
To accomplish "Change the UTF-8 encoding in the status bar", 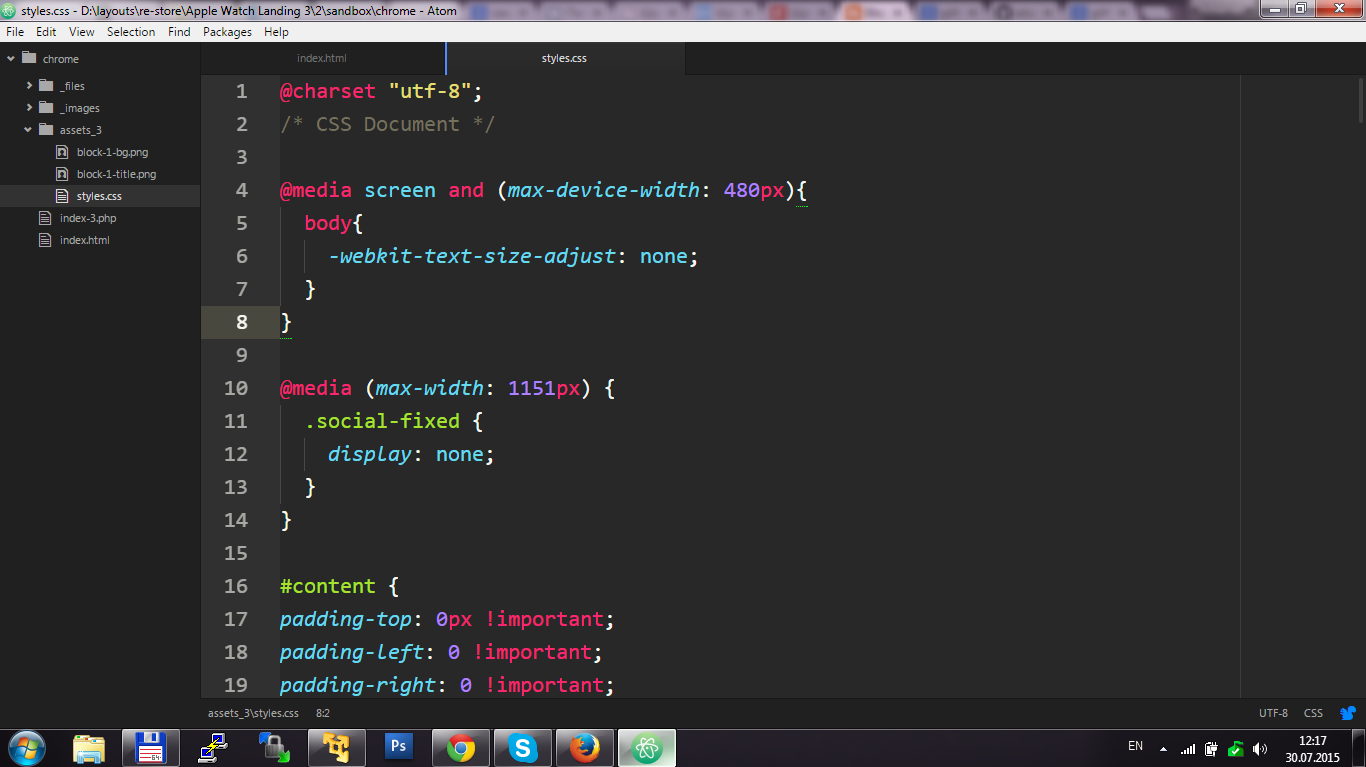I will coord(1273,713).
